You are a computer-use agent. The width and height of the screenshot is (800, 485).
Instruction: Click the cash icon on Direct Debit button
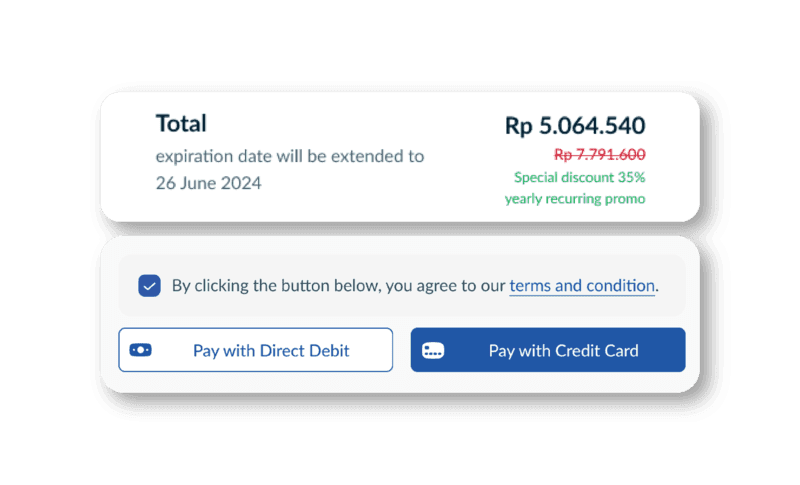140,350
